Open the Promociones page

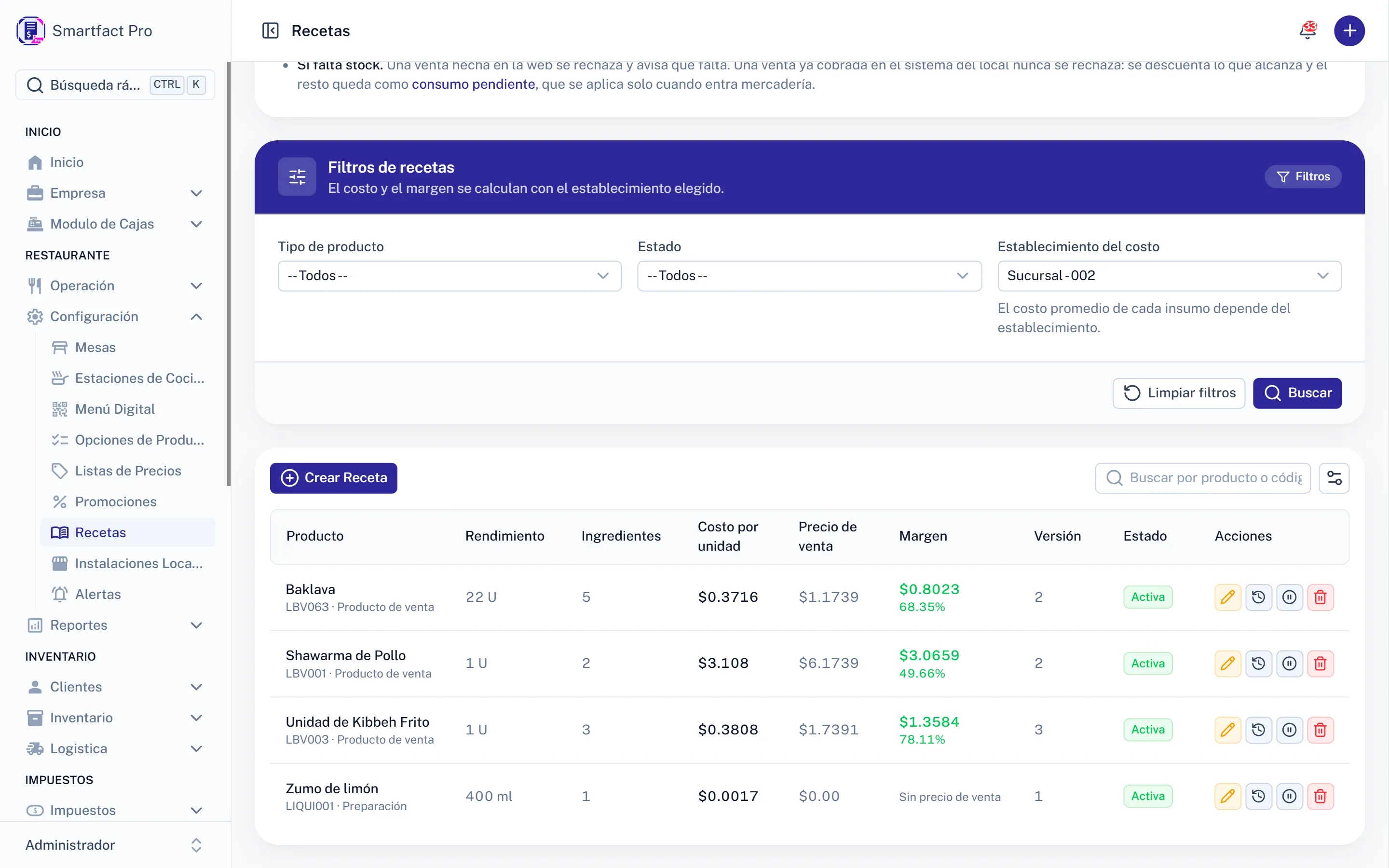(x=127, y=502)
